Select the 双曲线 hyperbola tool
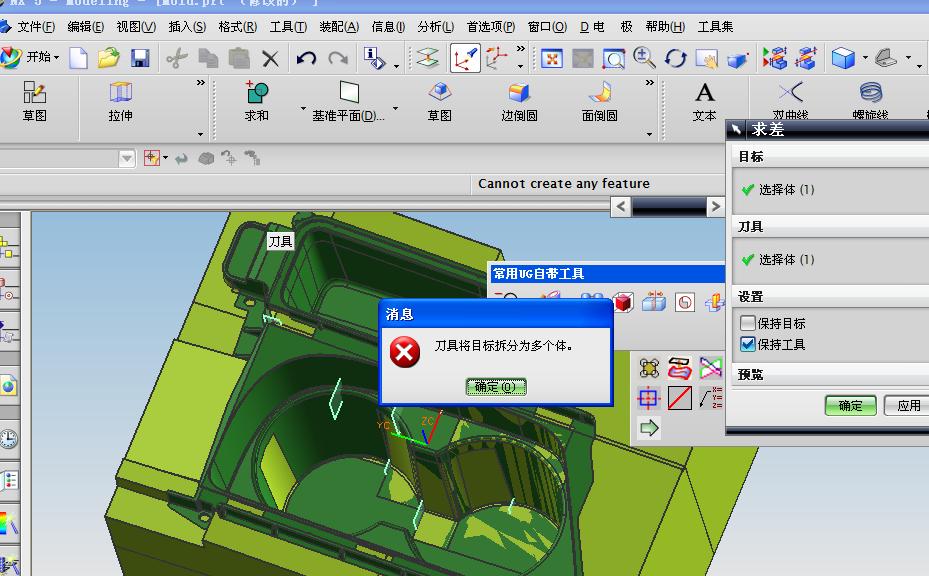Viewport: 929px width, 576px height. click(790, 101)
